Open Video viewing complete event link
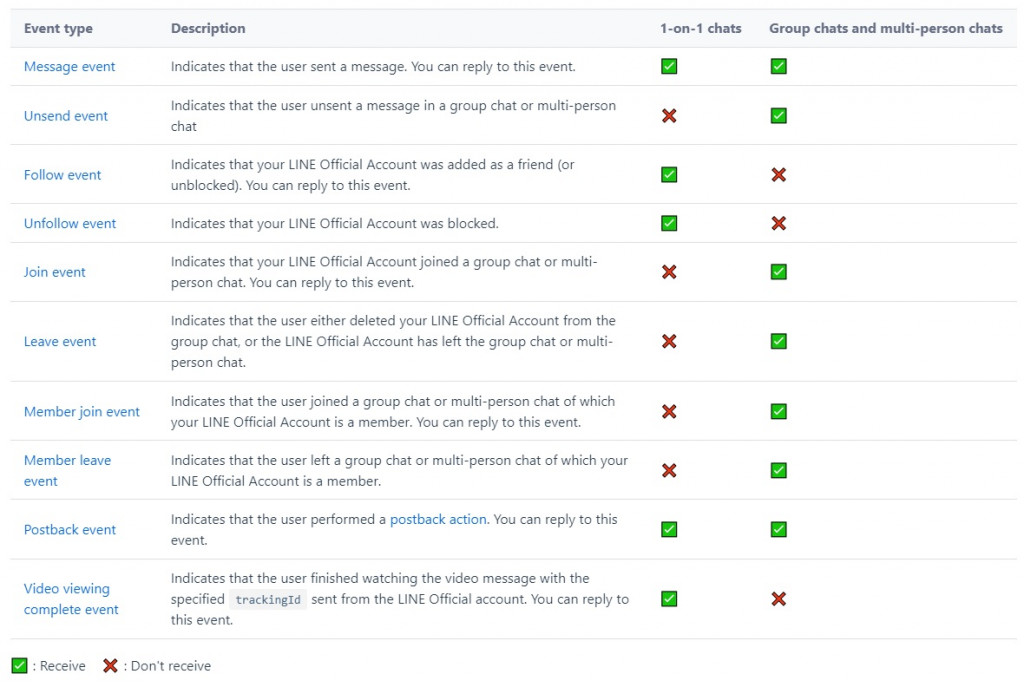The height and width of the screenshot is (687, 1024). coord(67,589)
